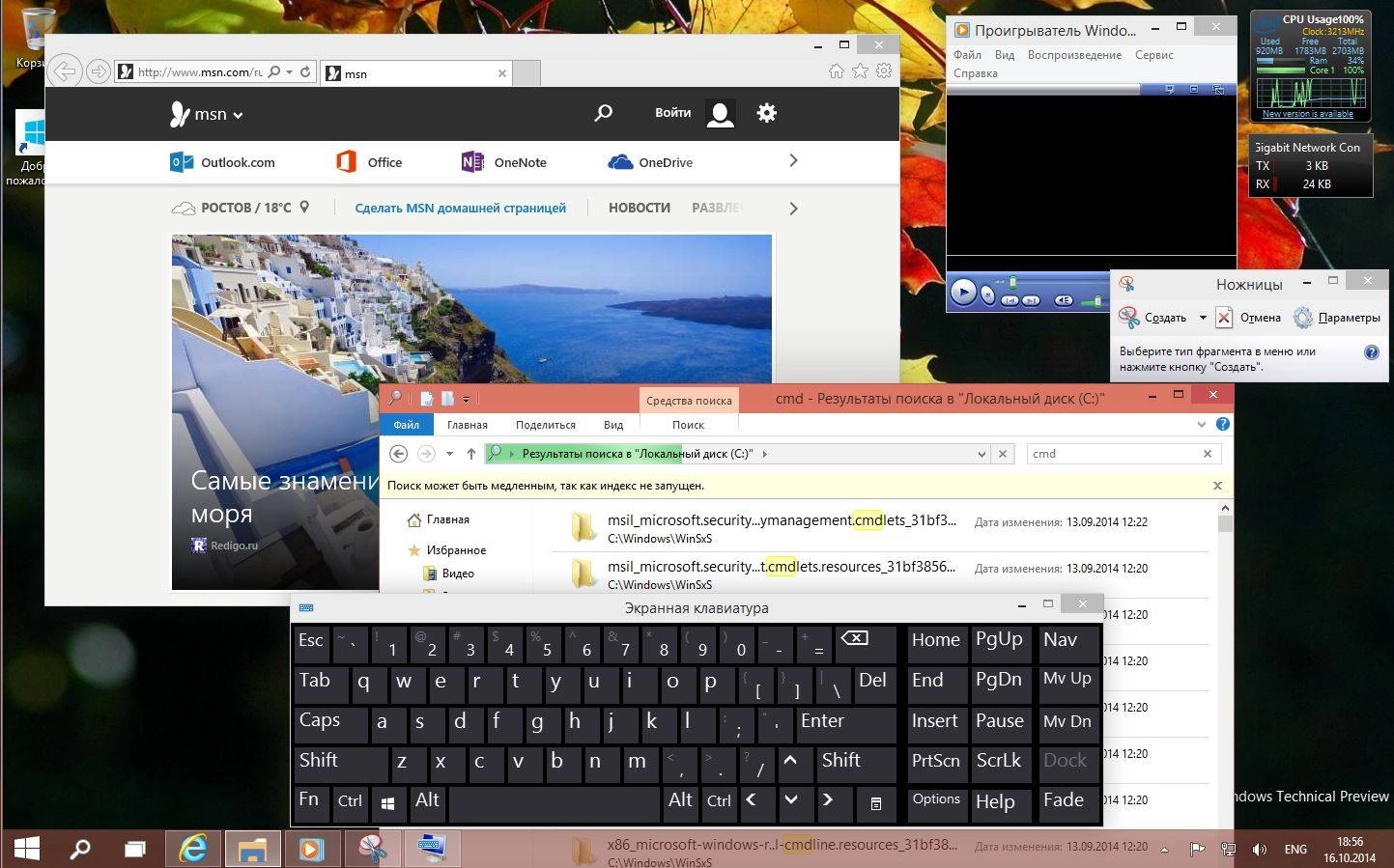The width and height of the screenshot is (1394, 868).
Task: Mute sound in Windows Media Player
Action: pyautogui.click(x=1064, y=300)
